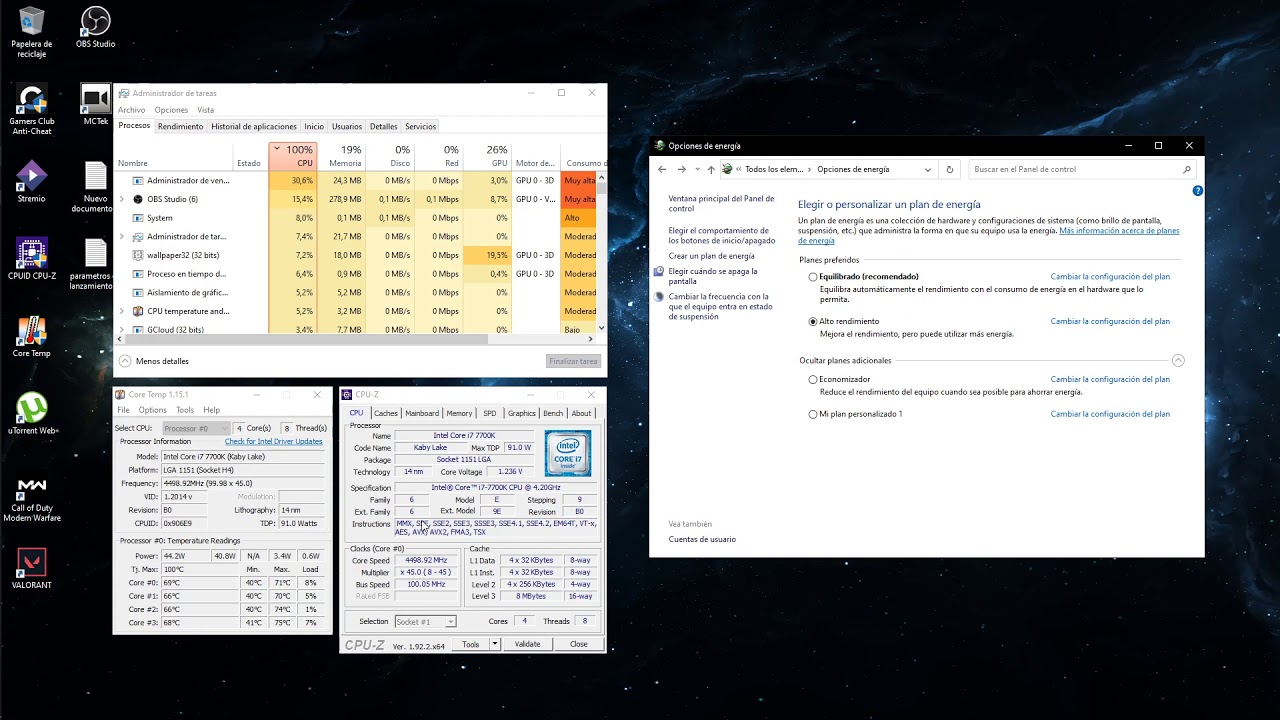This screenshot has height=720, width=1280.
Task: Click the refresh icon in Opciones de energía
Action: 950,170
